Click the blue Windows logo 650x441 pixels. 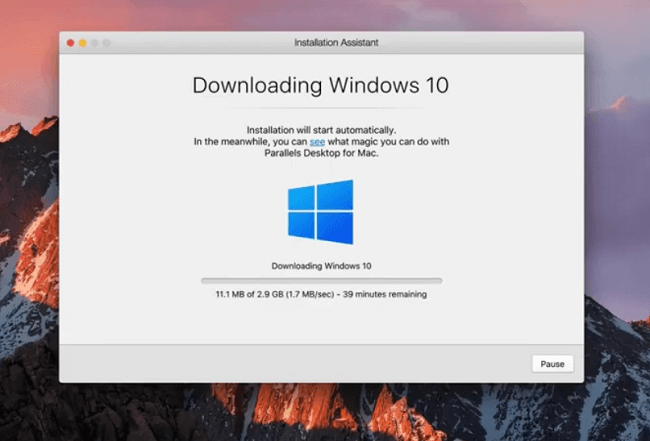tap(320, 211)
